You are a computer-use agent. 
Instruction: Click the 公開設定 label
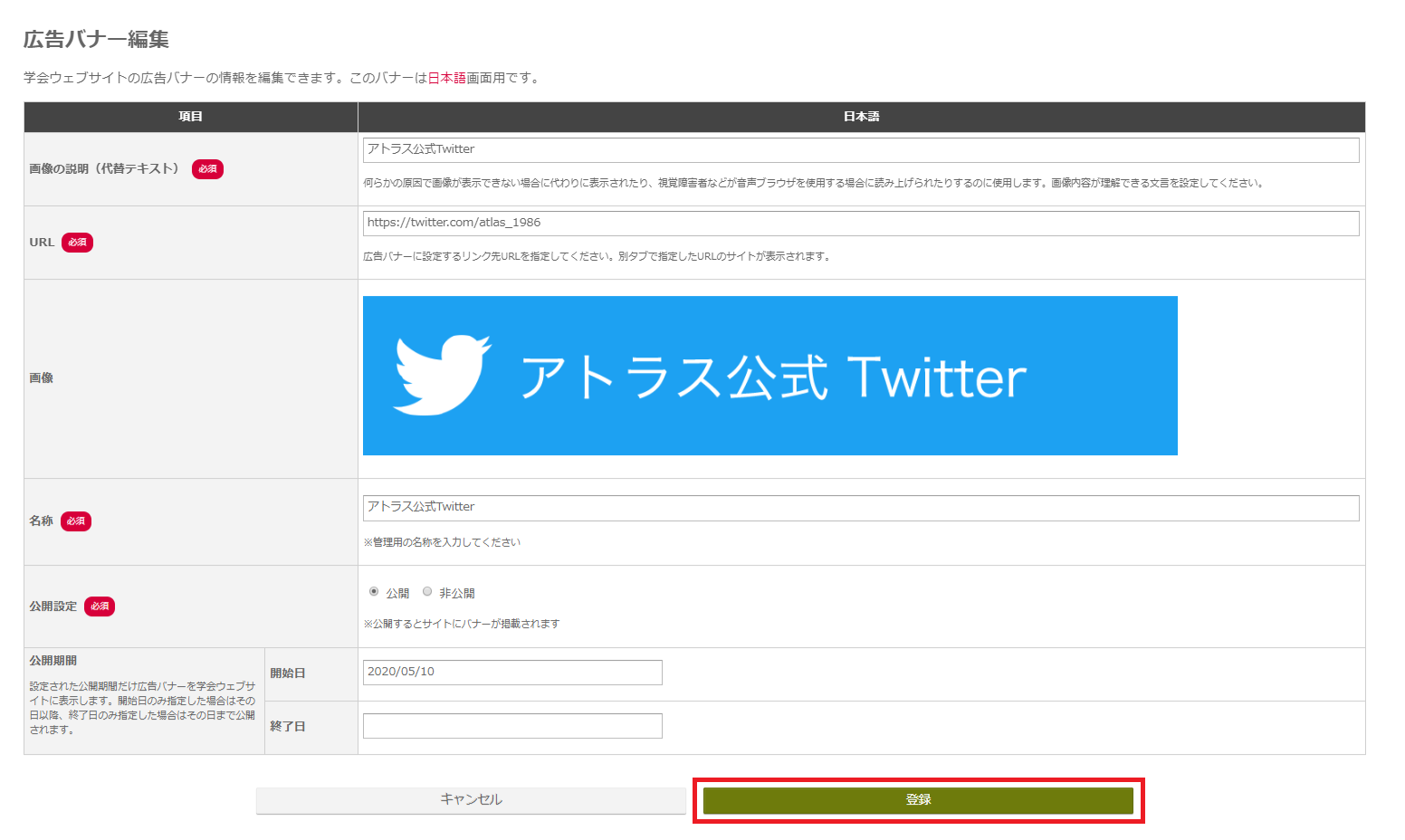coord(53,606)
